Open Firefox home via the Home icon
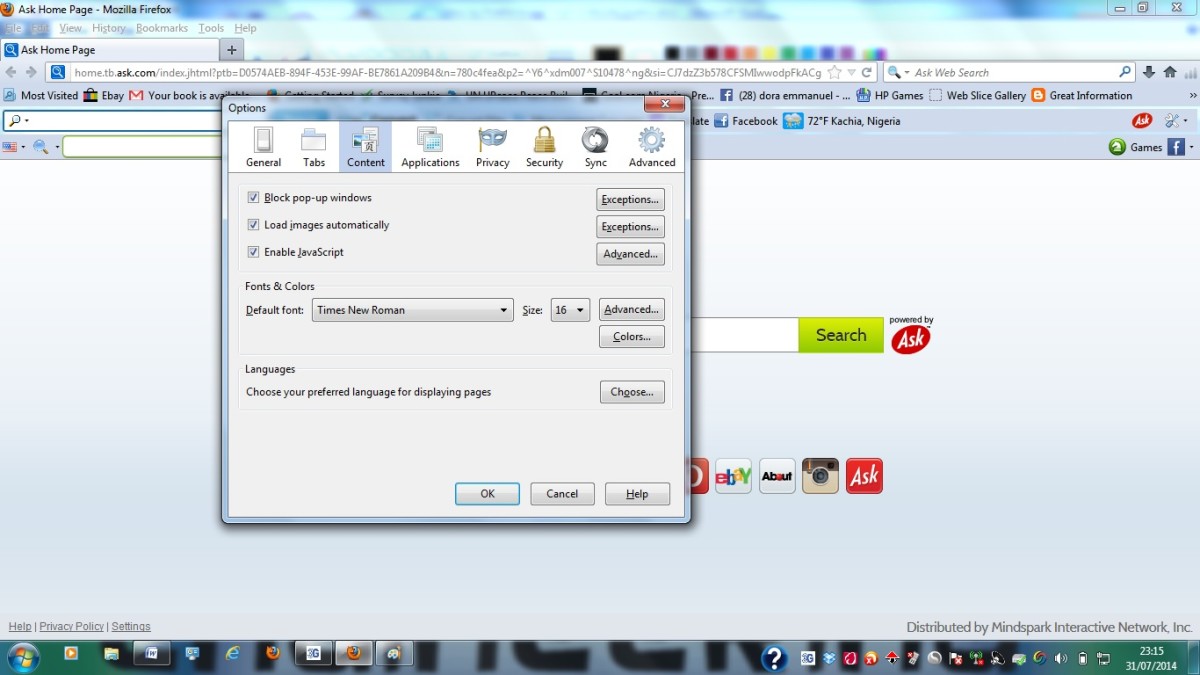This screenshot has height=675, width=1200. pyautogui.click(x=1170, y=72)
